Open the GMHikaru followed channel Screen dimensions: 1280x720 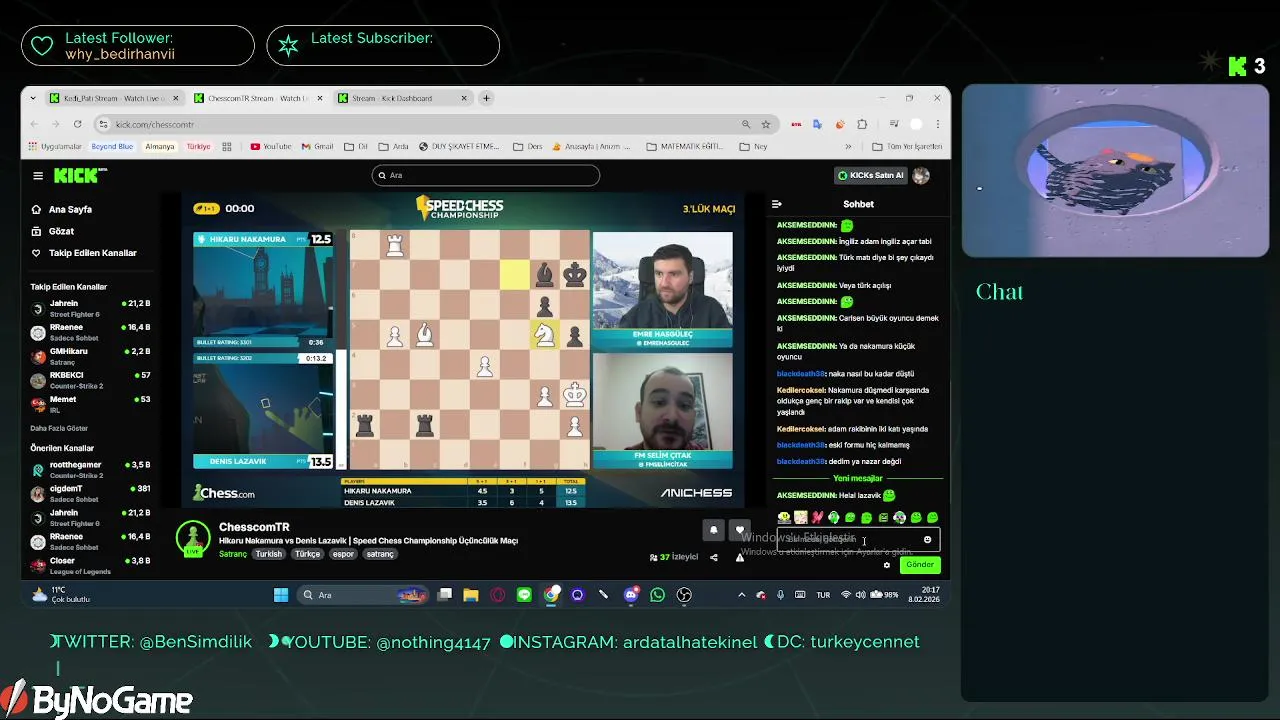[90, 355]
